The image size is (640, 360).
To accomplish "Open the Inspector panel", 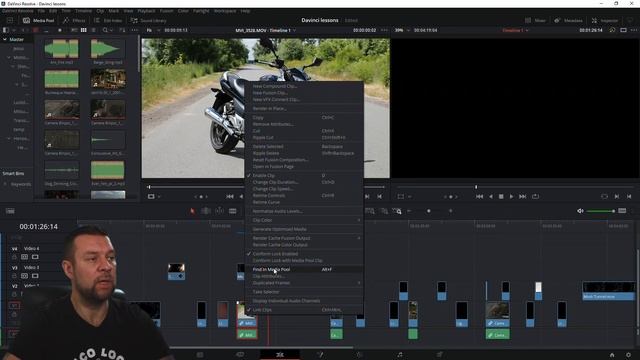I will (x=604, y=20).
